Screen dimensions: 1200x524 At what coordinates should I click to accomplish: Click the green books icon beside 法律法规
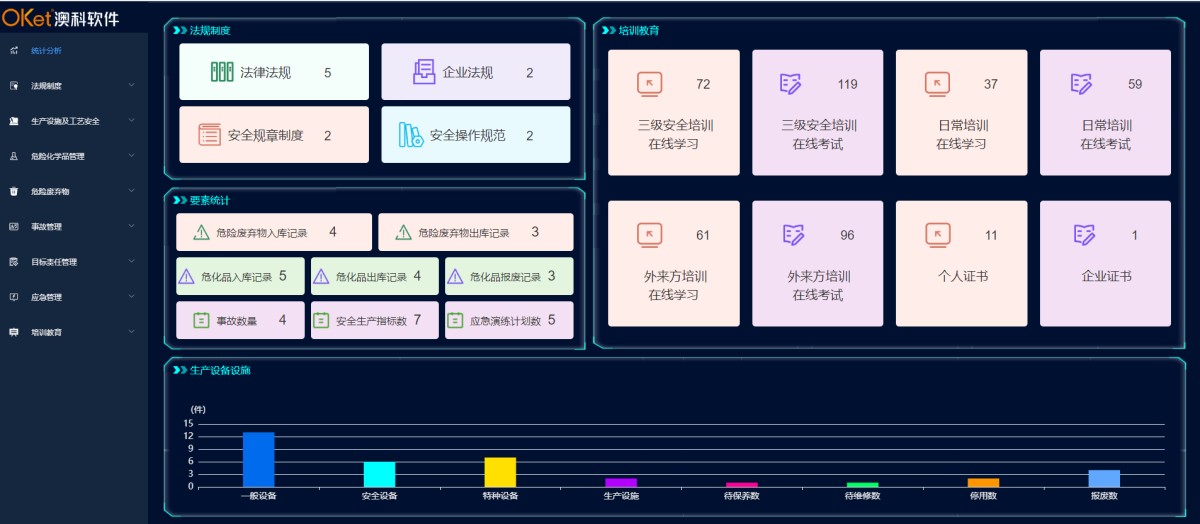[222, 72]
